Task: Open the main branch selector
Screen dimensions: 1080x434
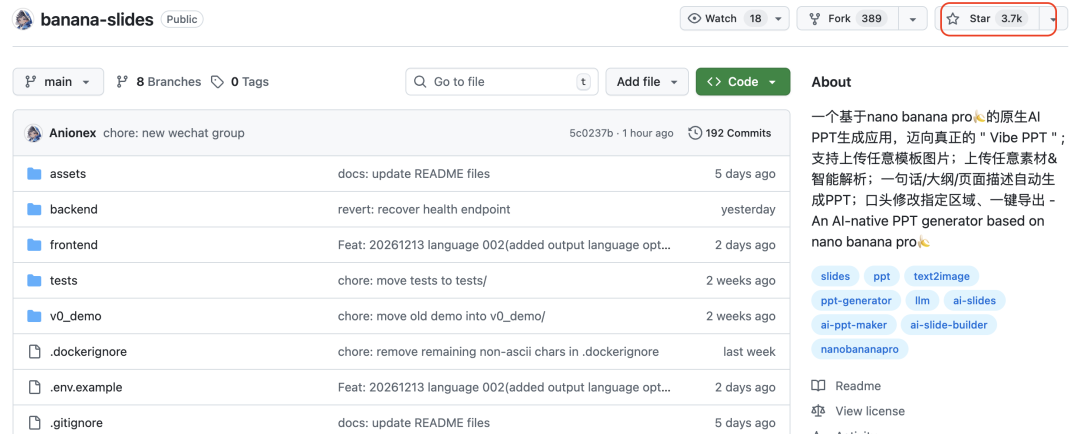Action: click(59, 81)
